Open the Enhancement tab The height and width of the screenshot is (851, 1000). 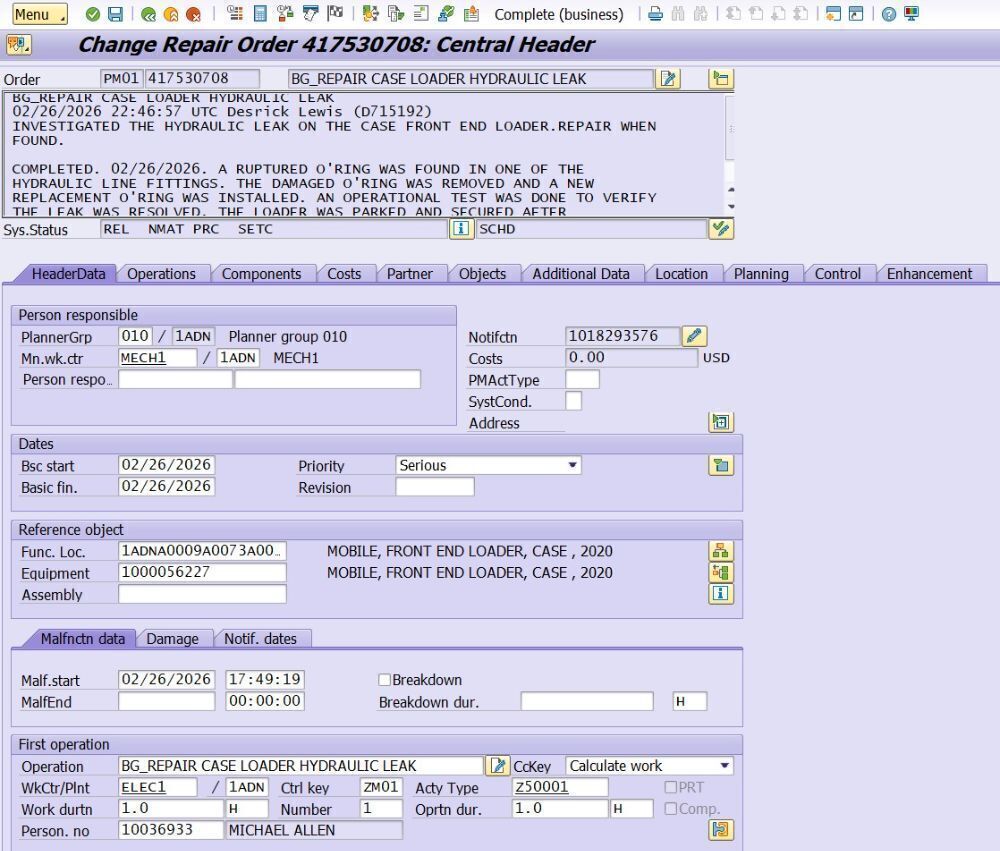pyautogui.click(x=930, y=274)
